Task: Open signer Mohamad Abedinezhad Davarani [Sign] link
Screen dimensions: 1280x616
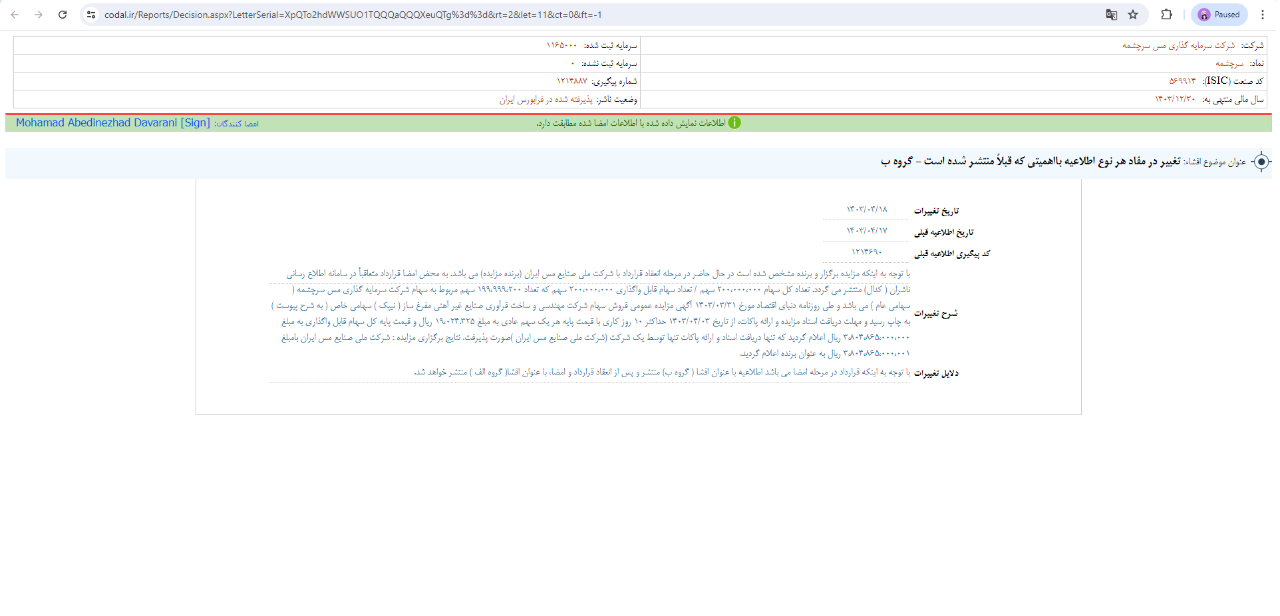Action: click(113, 123)
